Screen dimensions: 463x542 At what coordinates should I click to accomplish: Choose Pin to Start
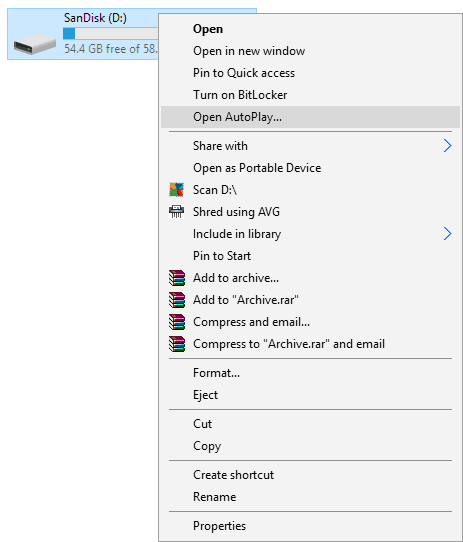pyautogui.click(x=311, y=256)
